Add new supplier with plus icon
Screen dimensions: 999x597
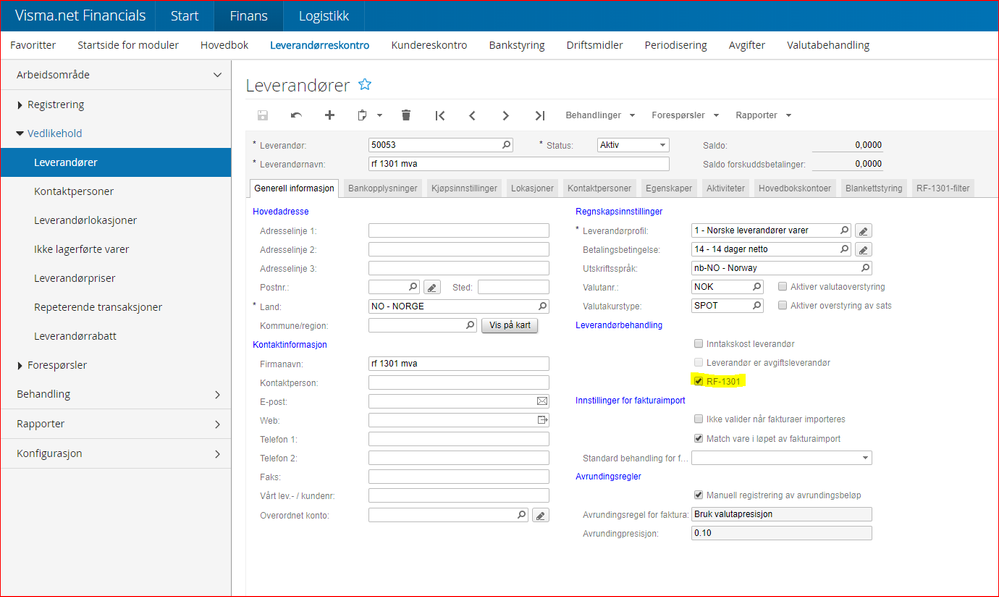pyautogui.click(x=330, y=115)
